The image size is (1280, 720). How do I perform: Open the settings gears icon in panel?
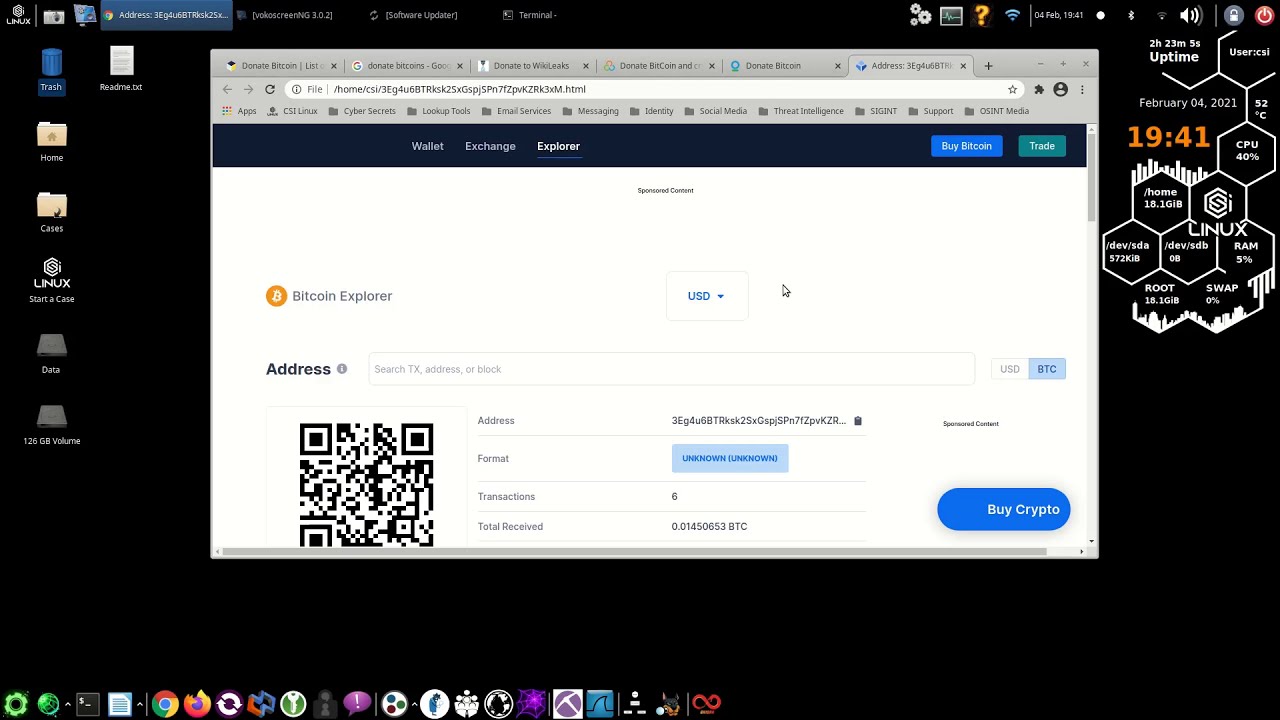click(920, 15)
